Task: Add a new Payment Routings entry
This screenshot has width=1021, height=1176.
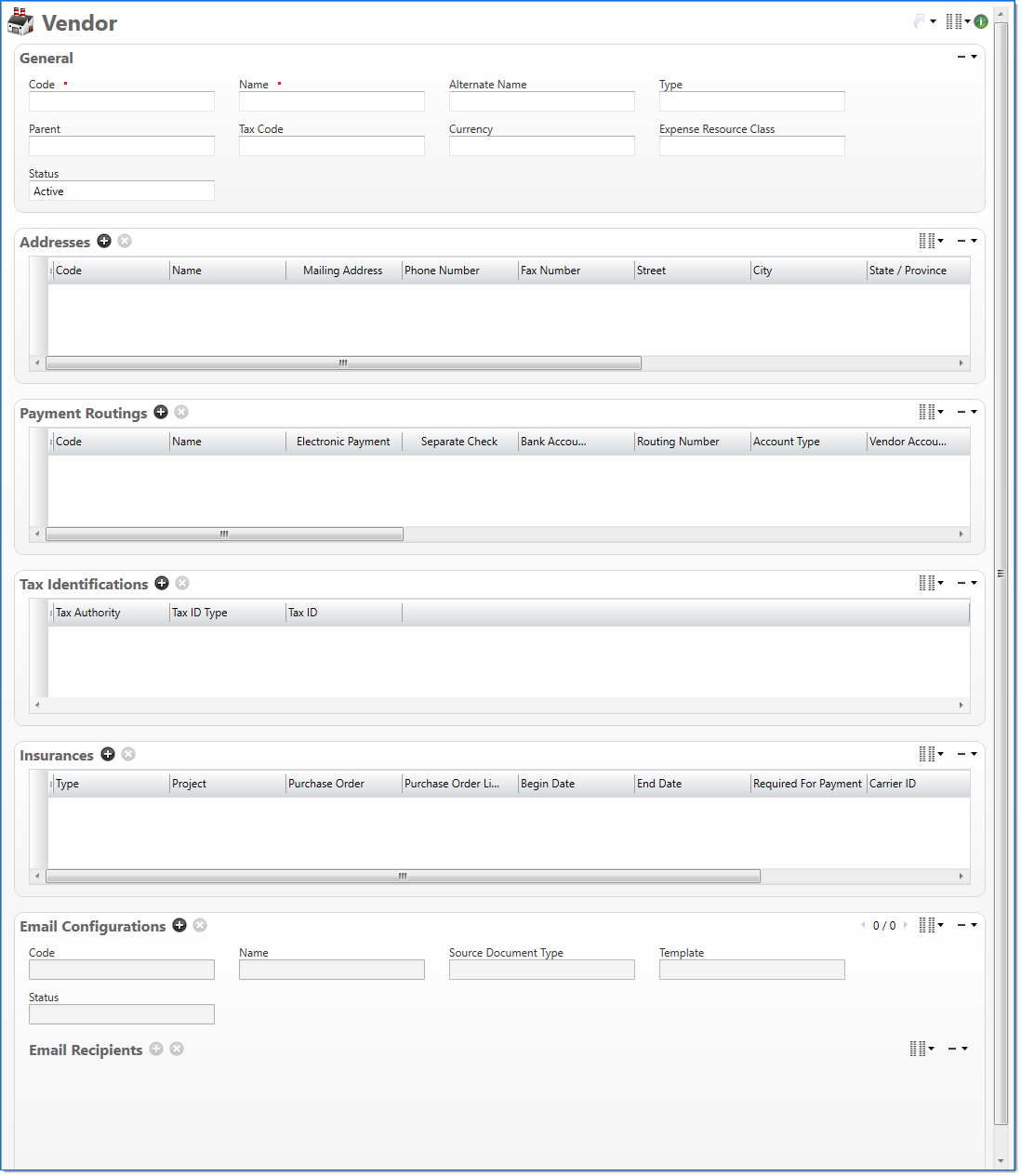Action: 161,413
